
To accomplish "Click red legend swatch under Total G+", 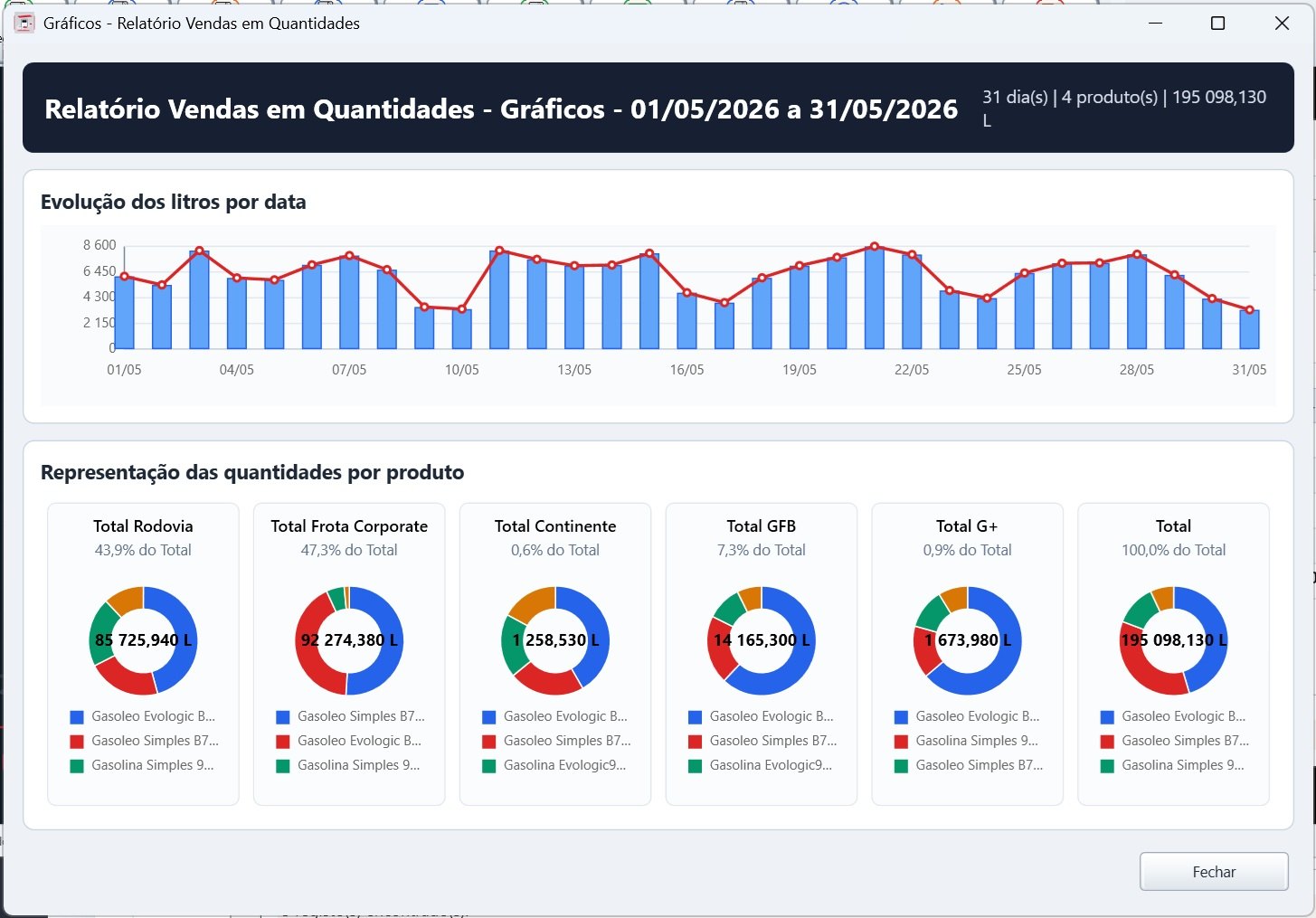I will (902, 742).
